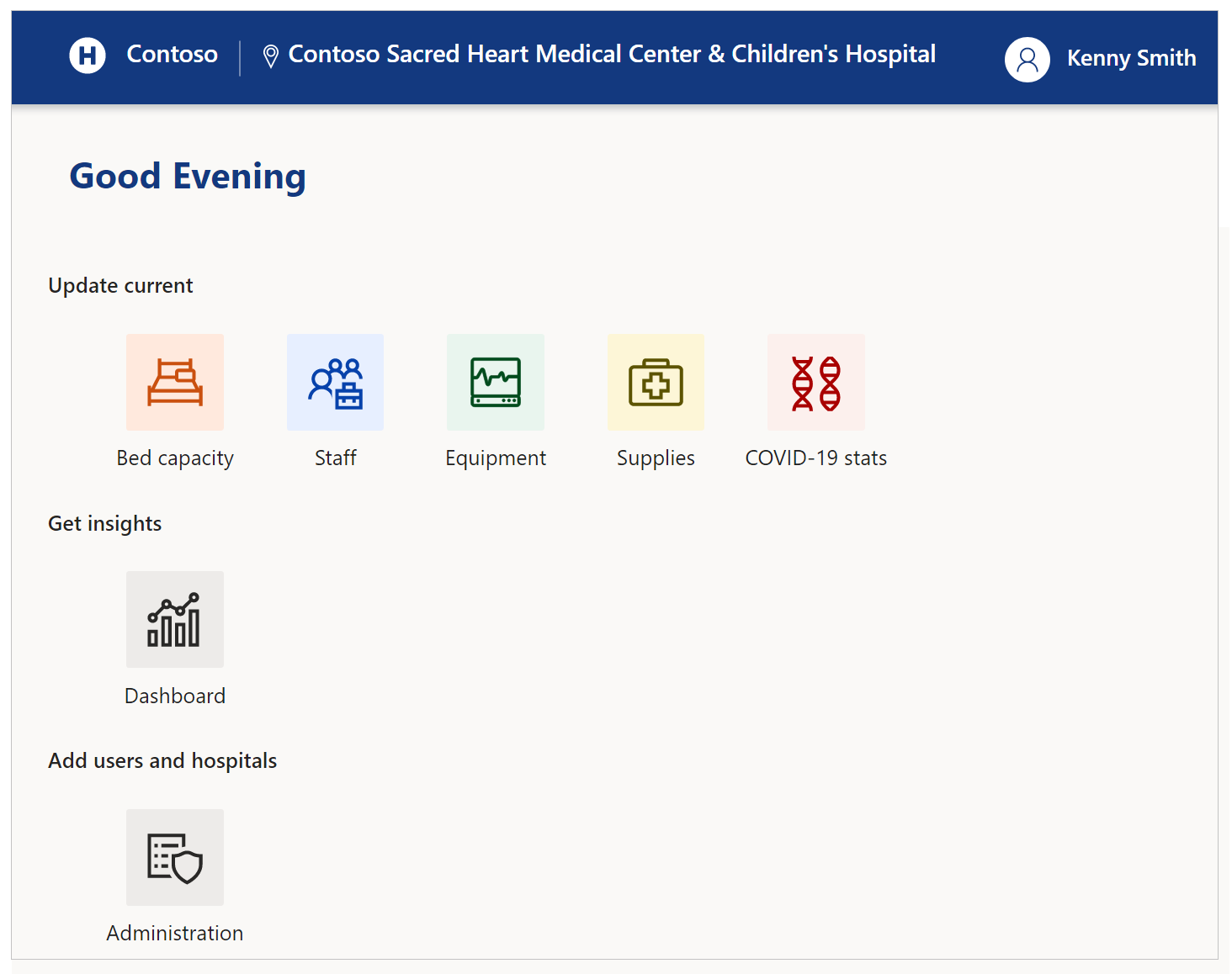
Task: Open the Administration shield icon
Action: click(x=175, y=857)
